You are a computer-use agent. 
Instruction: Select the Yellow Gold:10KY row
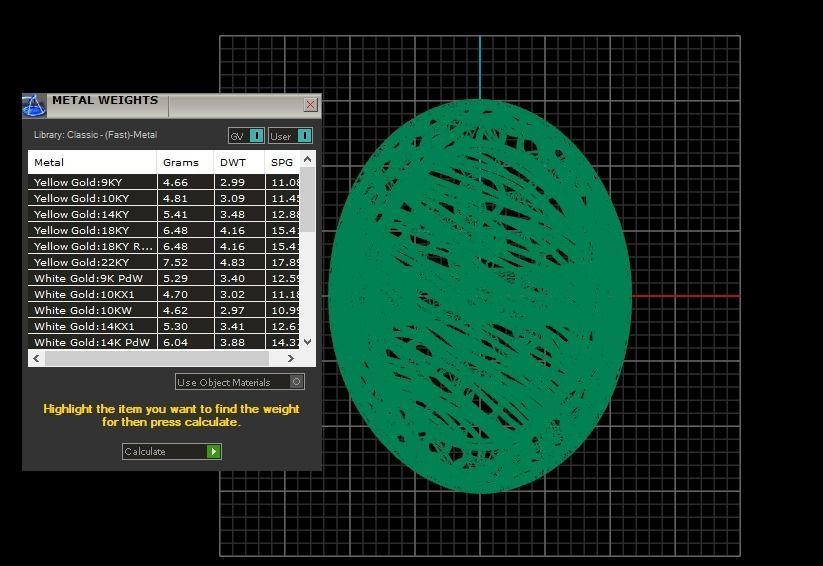(x=164, y=198)
